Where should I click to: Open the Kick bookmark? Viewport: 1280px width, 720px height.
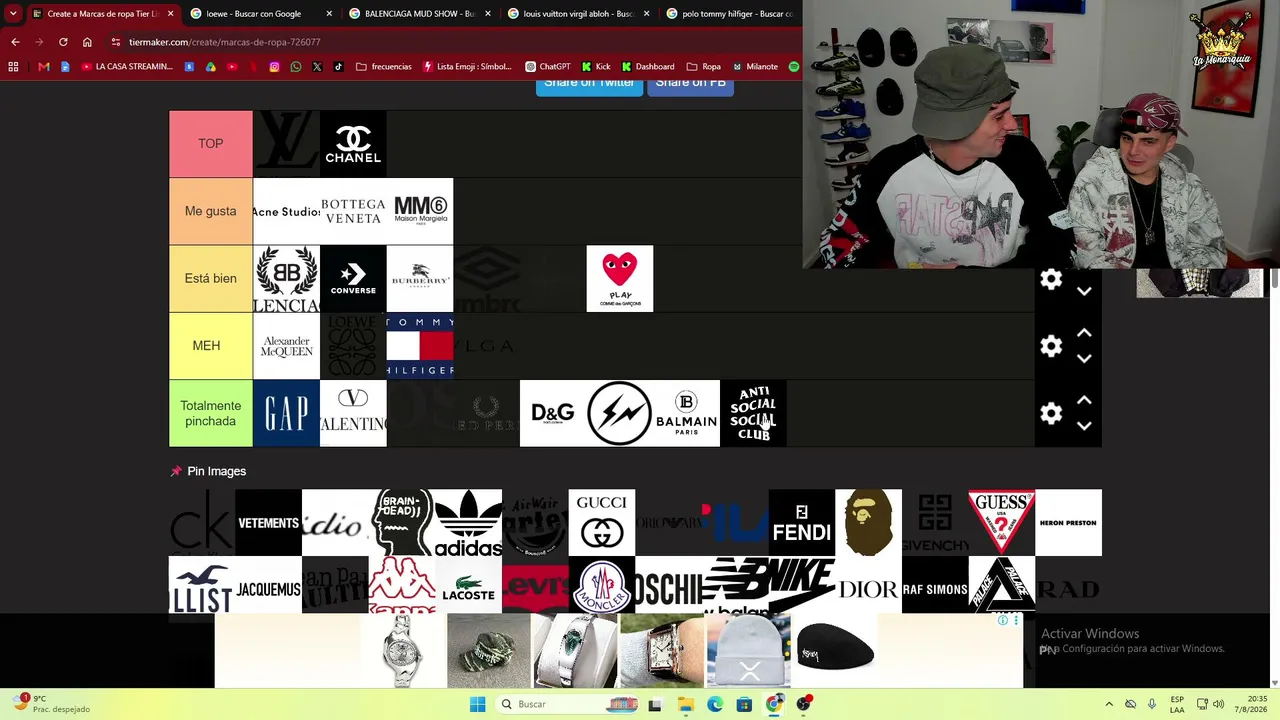coord(595,67)
